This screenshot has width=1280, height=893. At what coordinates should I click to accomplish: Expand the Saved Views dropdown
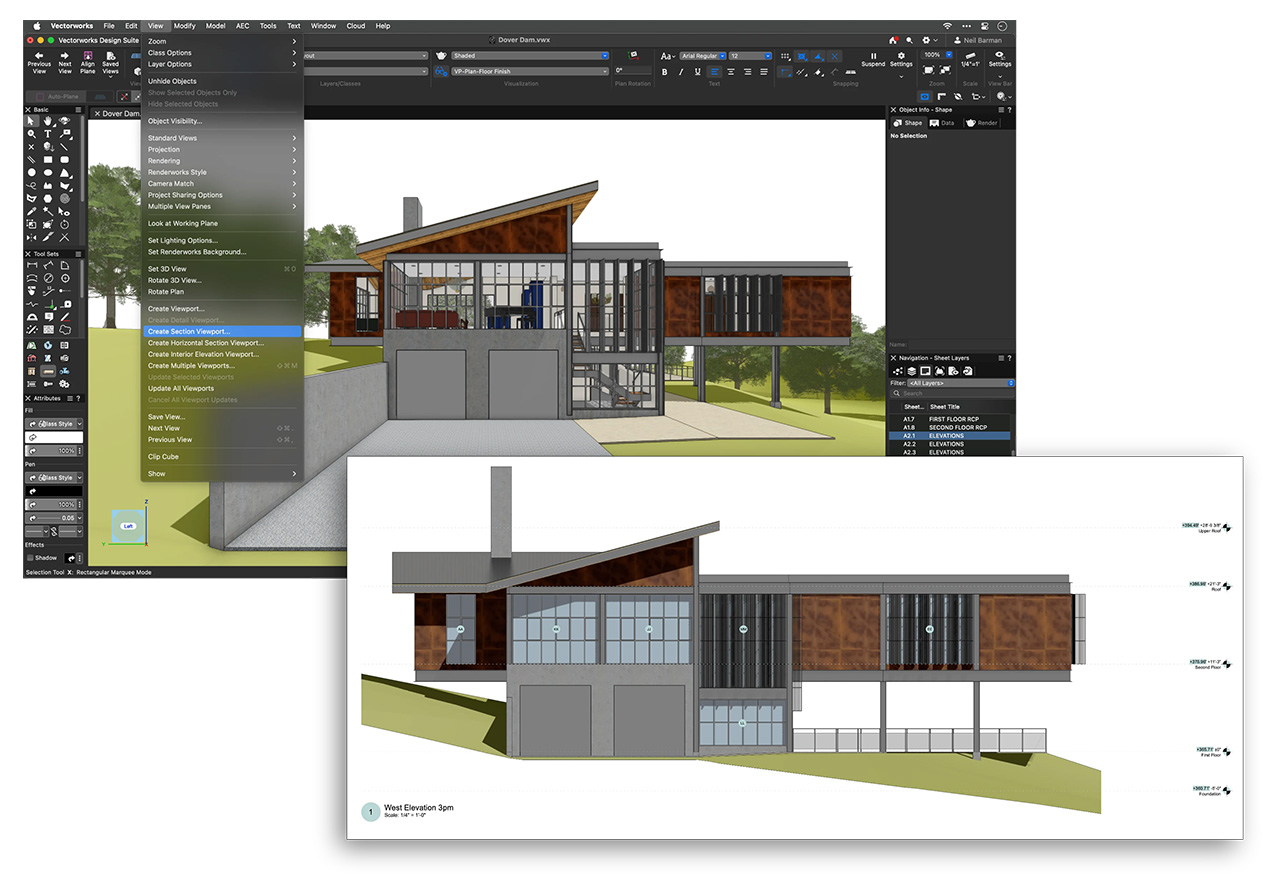pyautogui.click(x=110, y=77)
